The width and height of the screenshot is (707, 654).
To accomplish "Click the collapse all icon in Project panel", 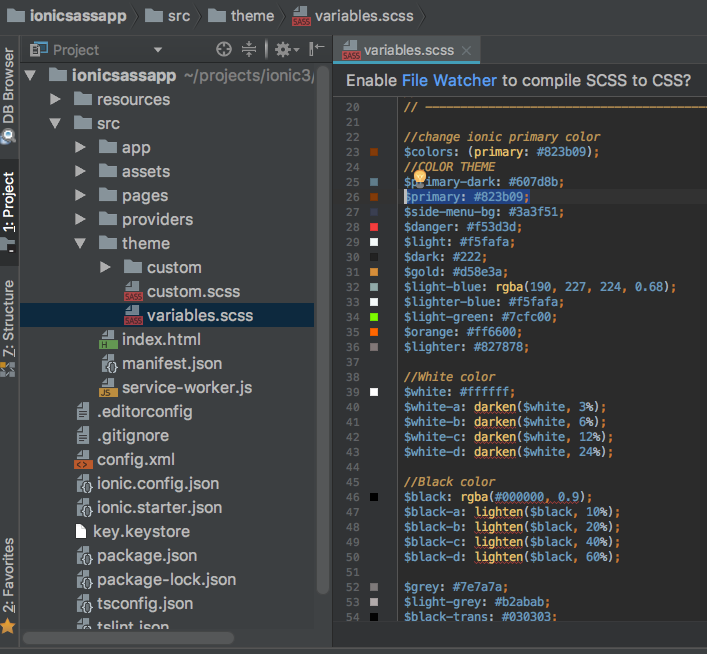I will [249, 49].
